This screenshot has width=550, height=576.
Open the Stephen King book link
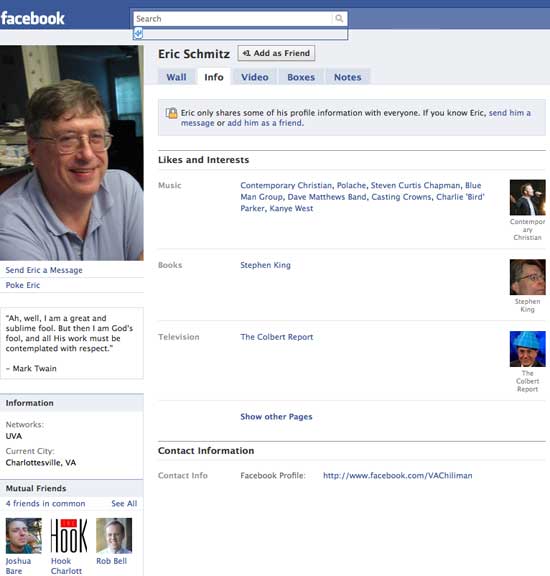[265, 265]
